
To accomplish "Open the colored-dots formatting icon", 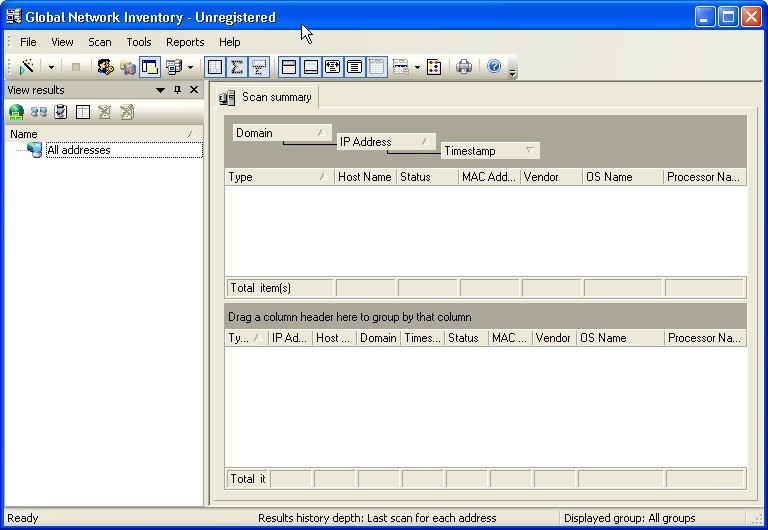I will point(434,67).
